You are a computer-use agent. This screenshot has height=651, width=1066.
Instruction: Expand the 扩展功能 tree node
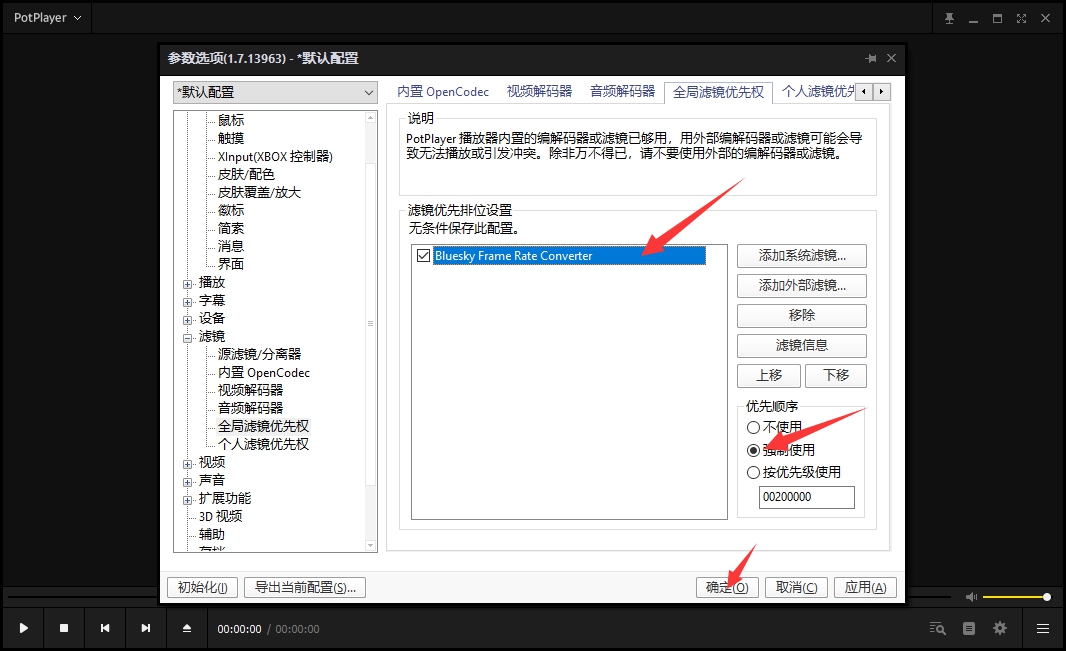187,500
